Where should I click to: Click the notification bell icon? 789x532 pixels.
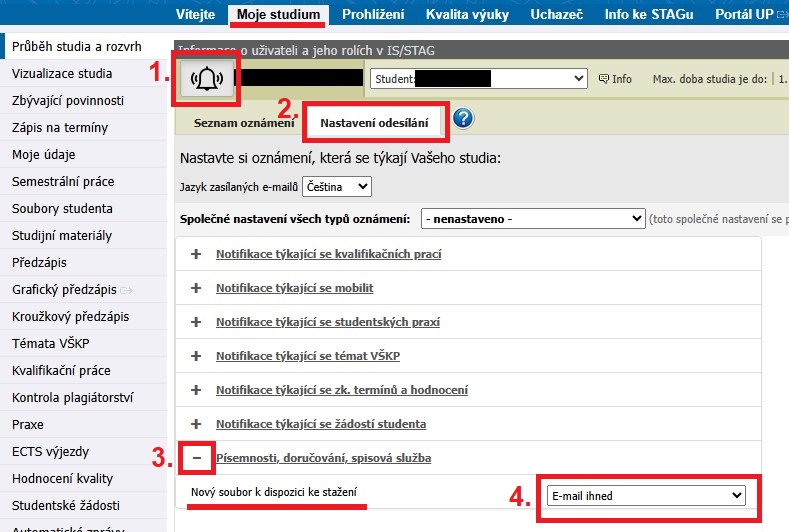click(x=208, y=79)
